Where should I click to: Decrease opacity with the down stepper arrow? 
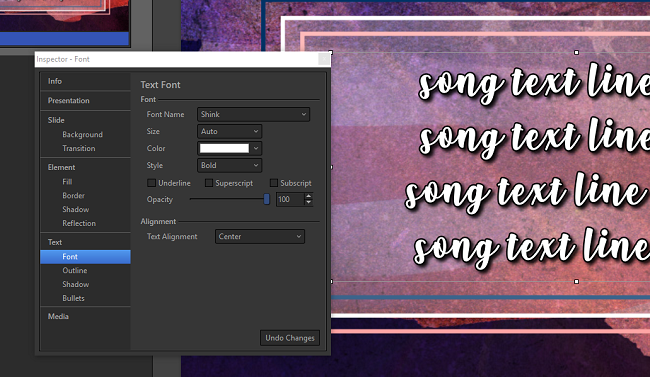pos(308,202)
